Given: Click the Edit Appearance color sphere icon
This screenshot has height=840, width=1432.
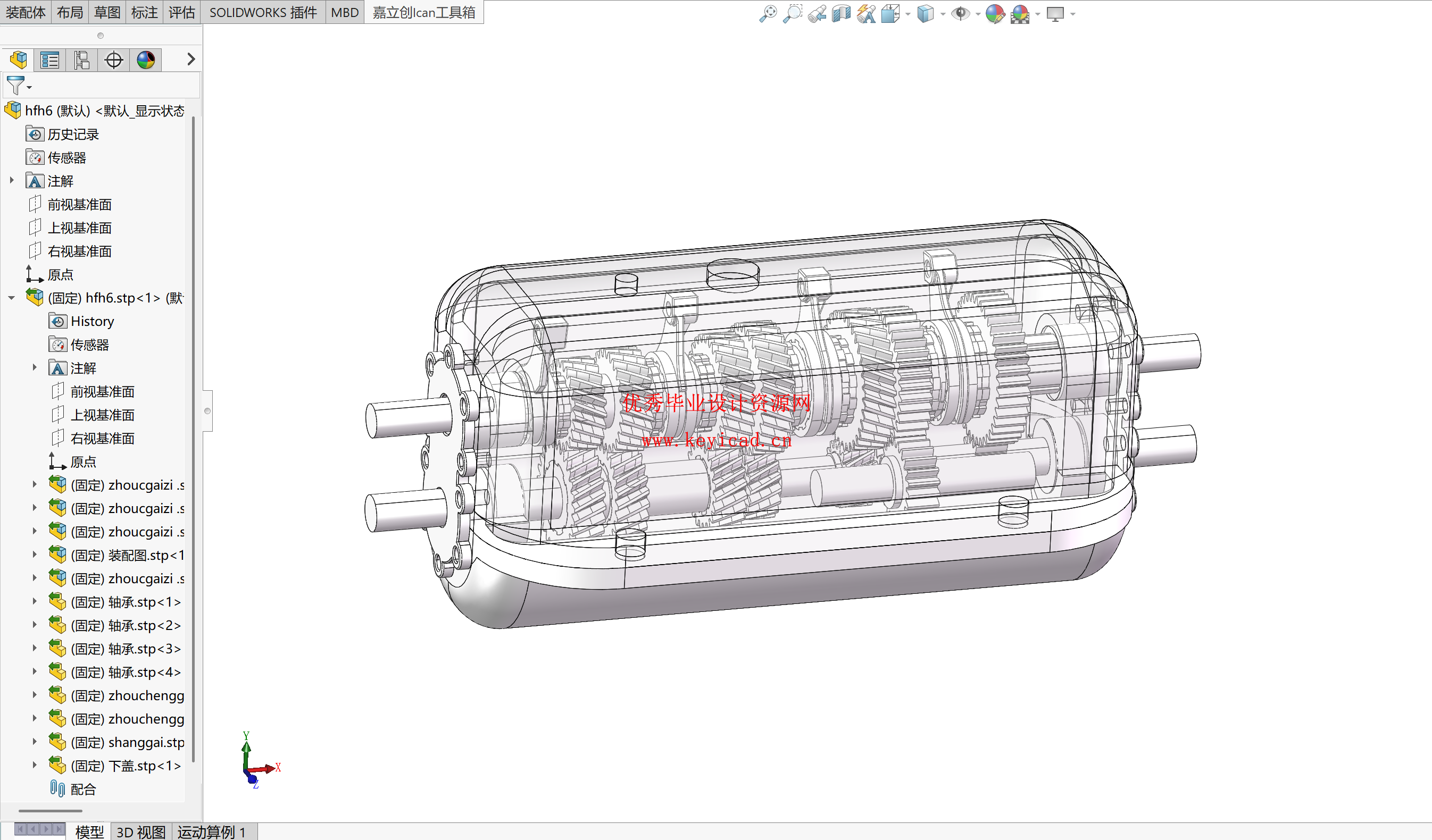Looking at the screenshot, I should click(995, 13).
